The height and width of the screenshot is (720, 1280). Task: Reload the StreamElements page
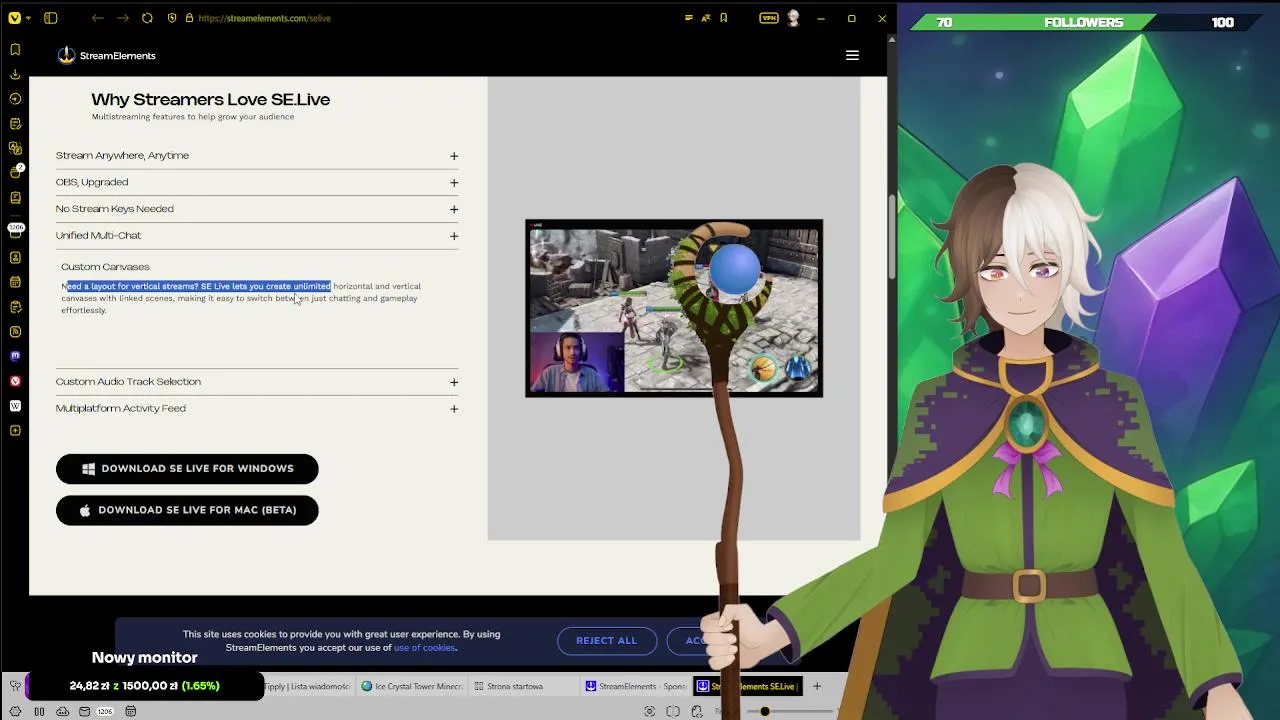coord(147,18)
